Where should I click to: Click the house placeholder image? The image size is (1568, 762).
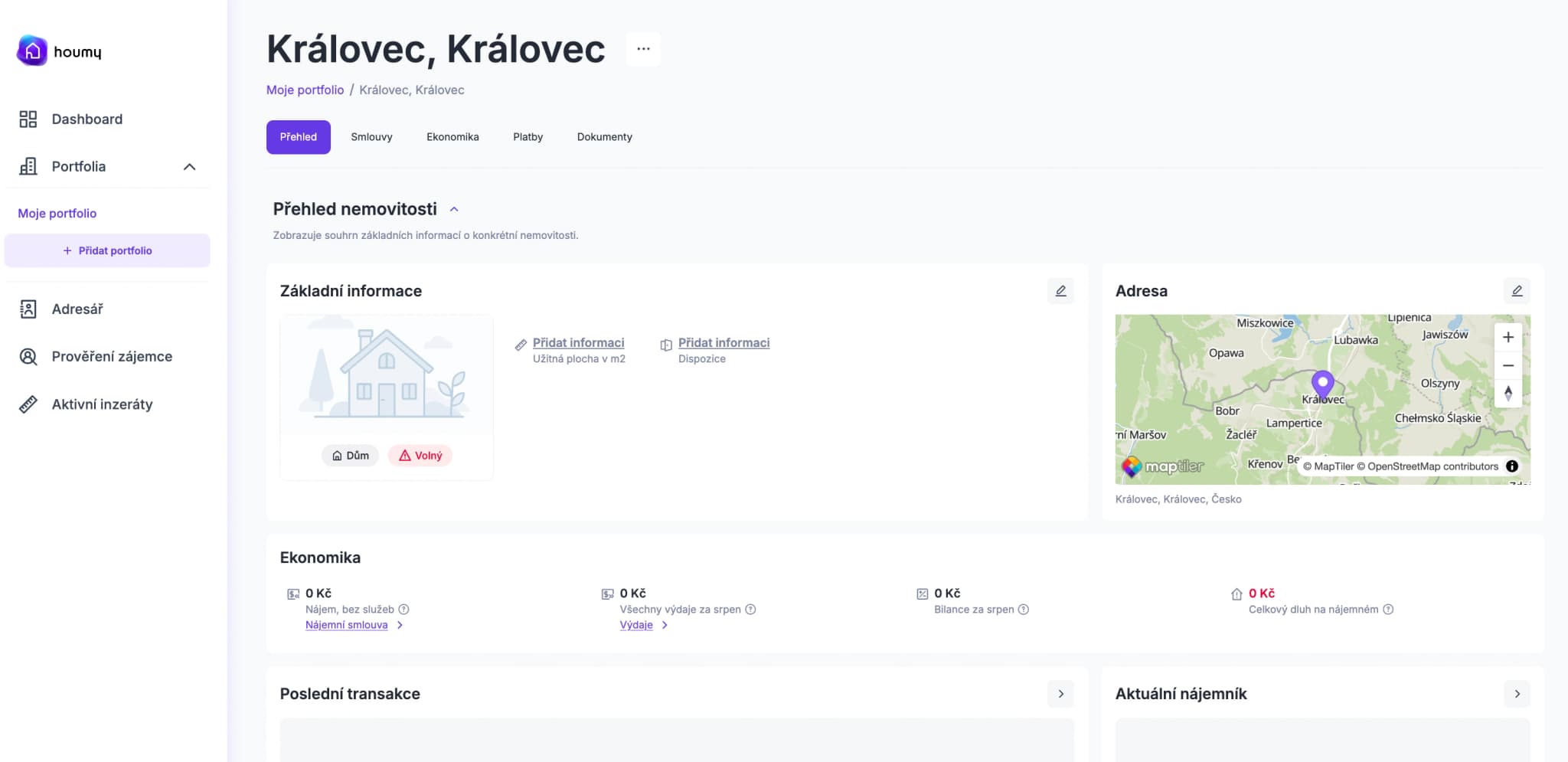tap(387, 374)
